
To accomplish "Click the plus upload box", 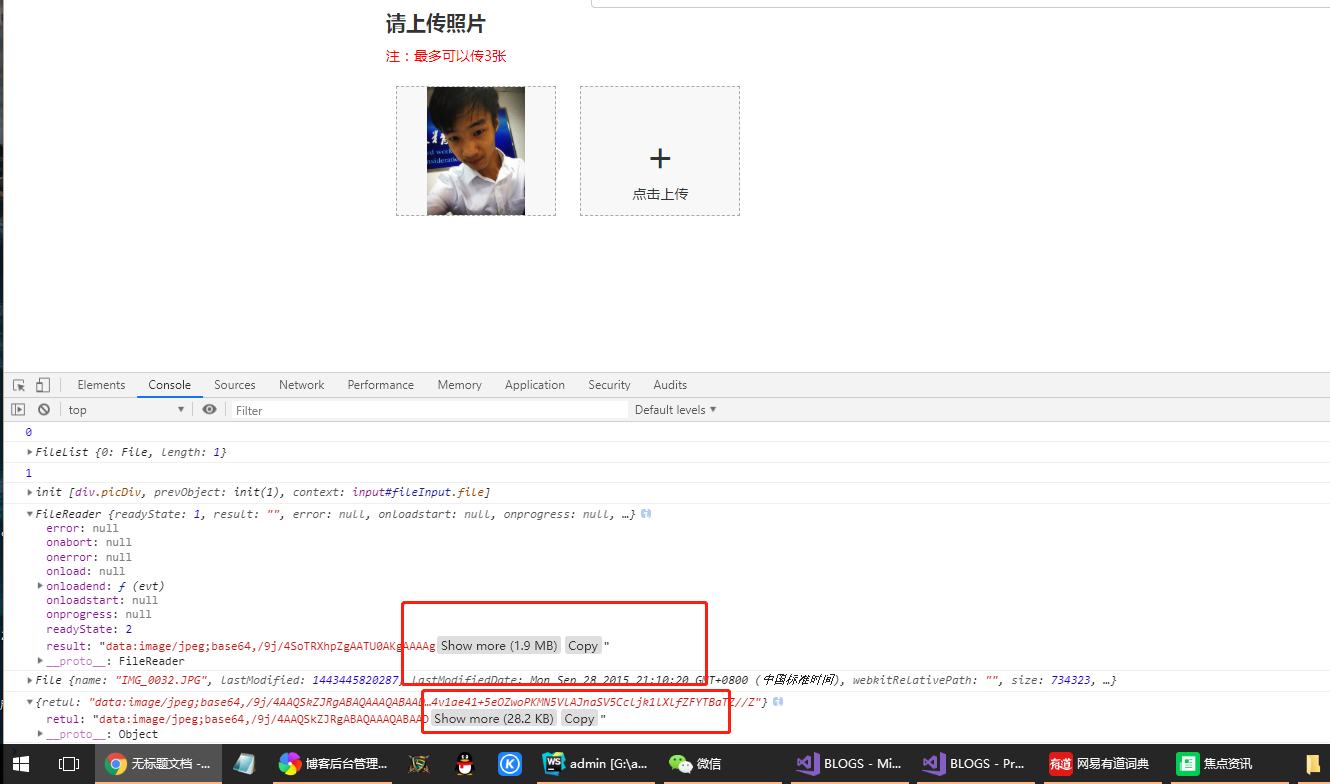I will pos(659,151).
